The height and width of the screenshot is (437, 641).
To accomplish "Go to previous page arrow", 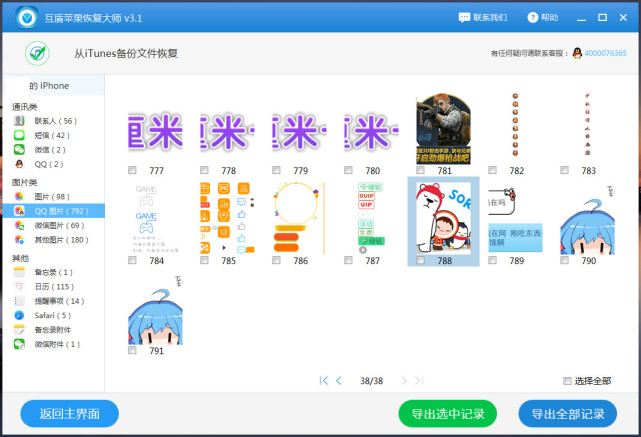I will [338, 381].
